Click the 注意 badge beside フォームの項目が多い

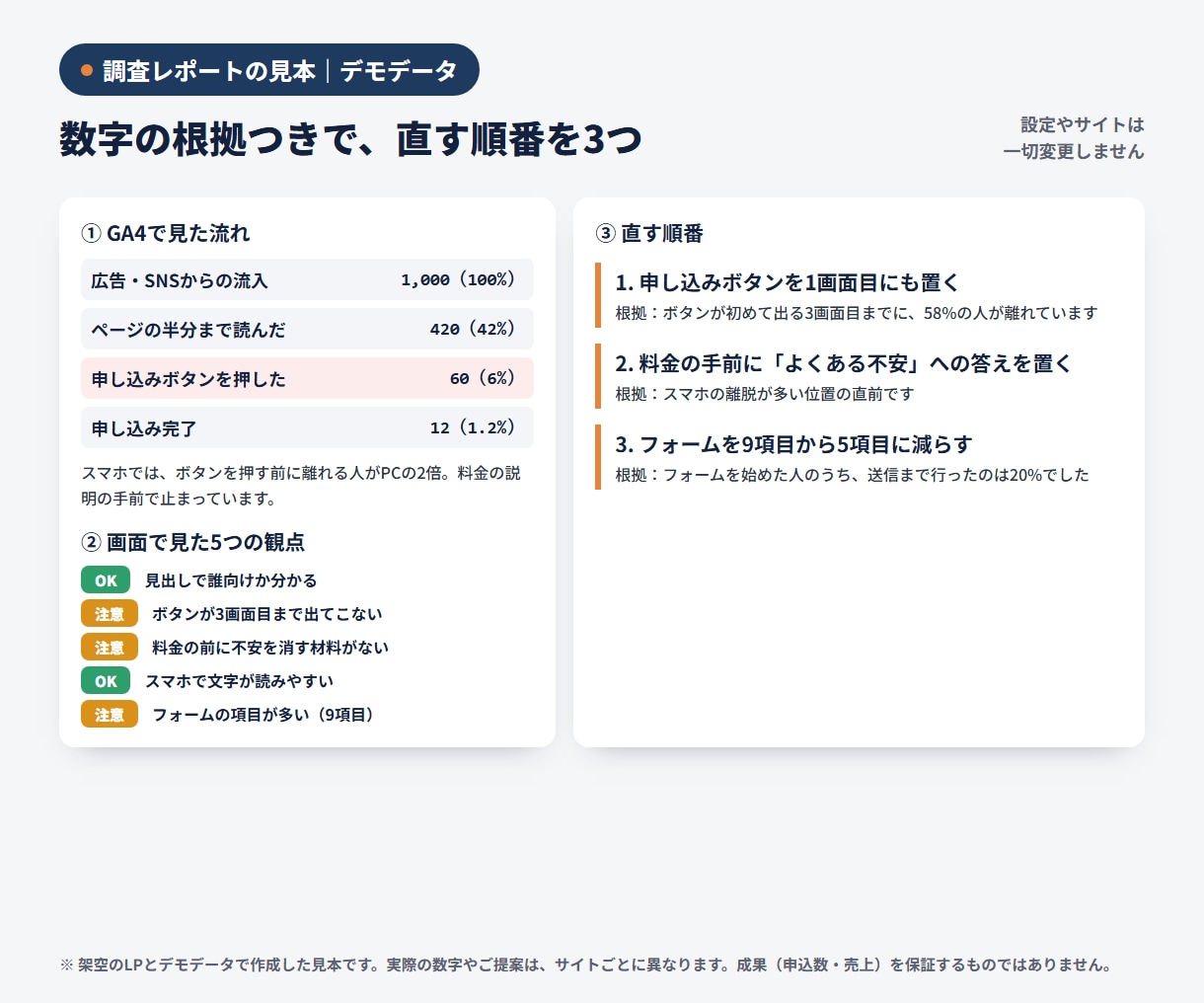point(110,715)
